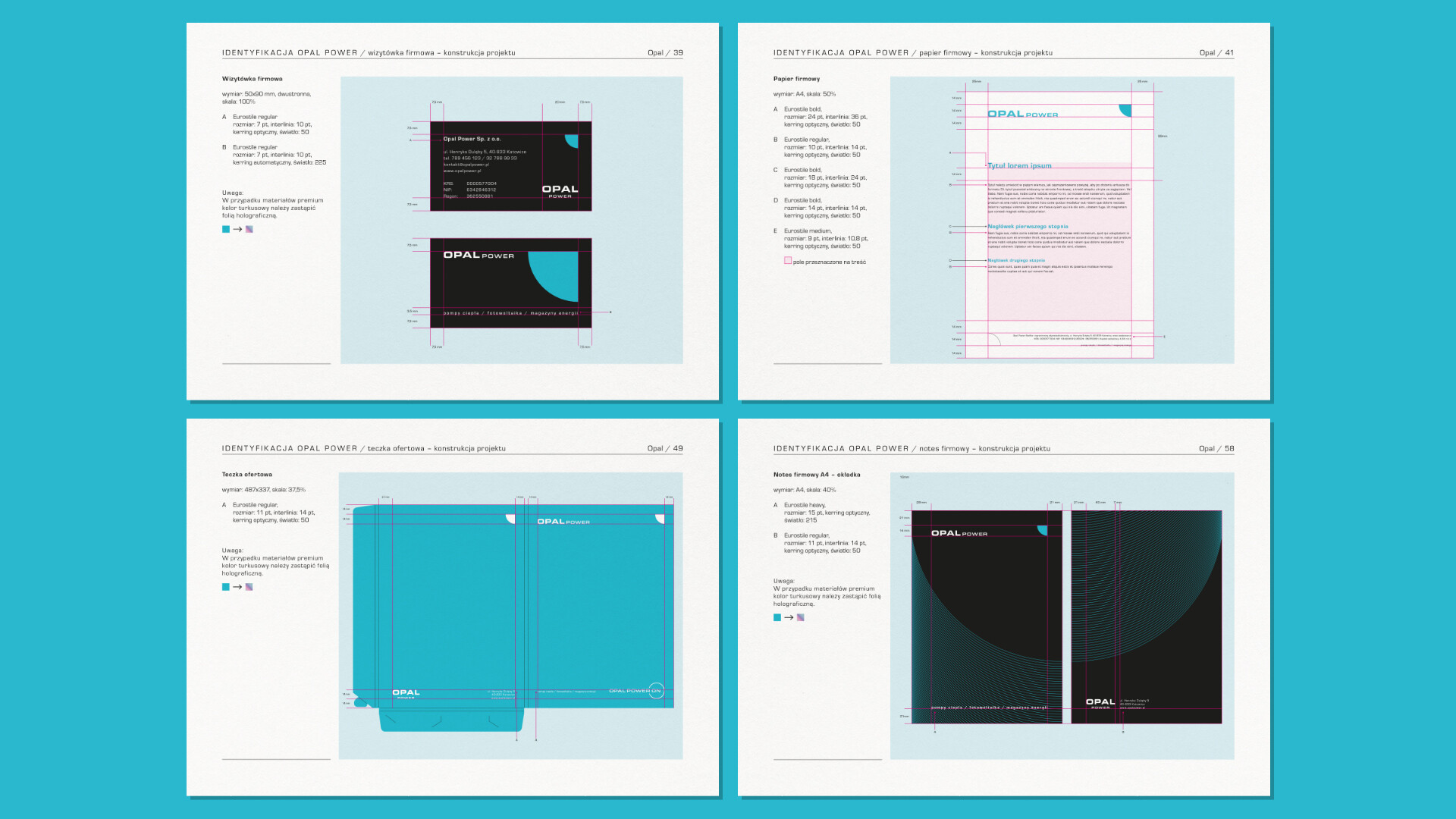The image size is (1456, 819).
Task: Click the folder's bottom flap tab shape
Action: click(x=451, y=720)
